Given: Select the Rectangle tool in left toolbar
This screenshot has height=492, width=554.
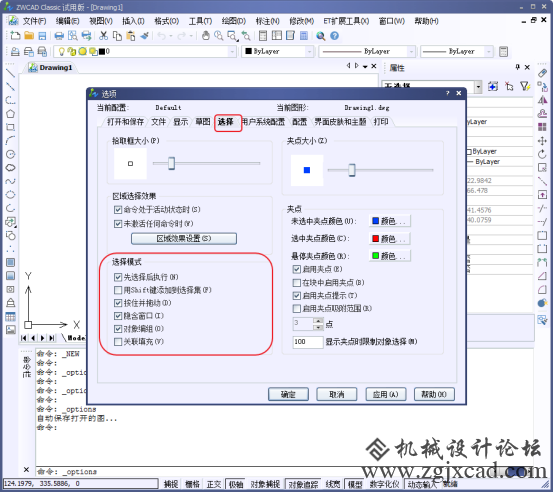Looking at the screenshot, I should tap(10, 127).
